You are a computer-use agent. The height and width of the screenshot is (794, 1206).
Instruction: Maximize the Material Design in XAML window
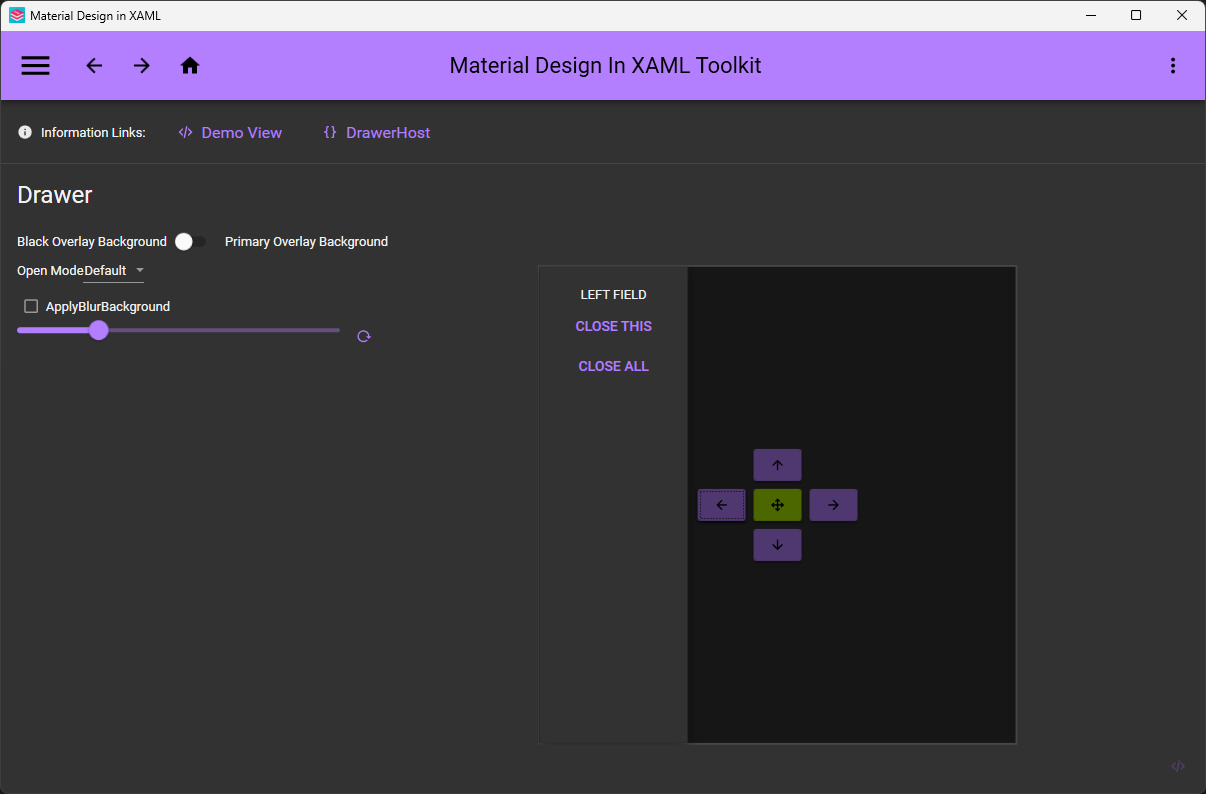tap(1136, 15)
